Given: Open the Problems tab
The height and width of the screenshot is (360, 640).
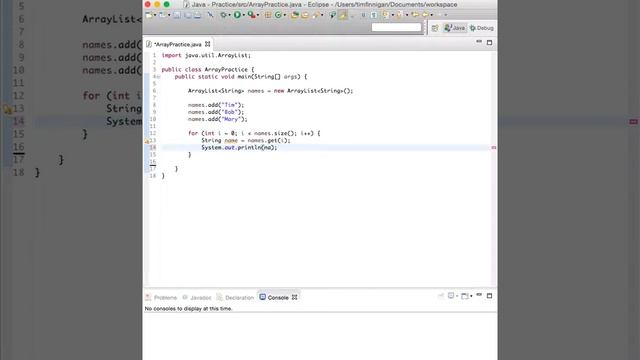Looking at the screenshot, I should pyautogui.click(x=161, y=298).
